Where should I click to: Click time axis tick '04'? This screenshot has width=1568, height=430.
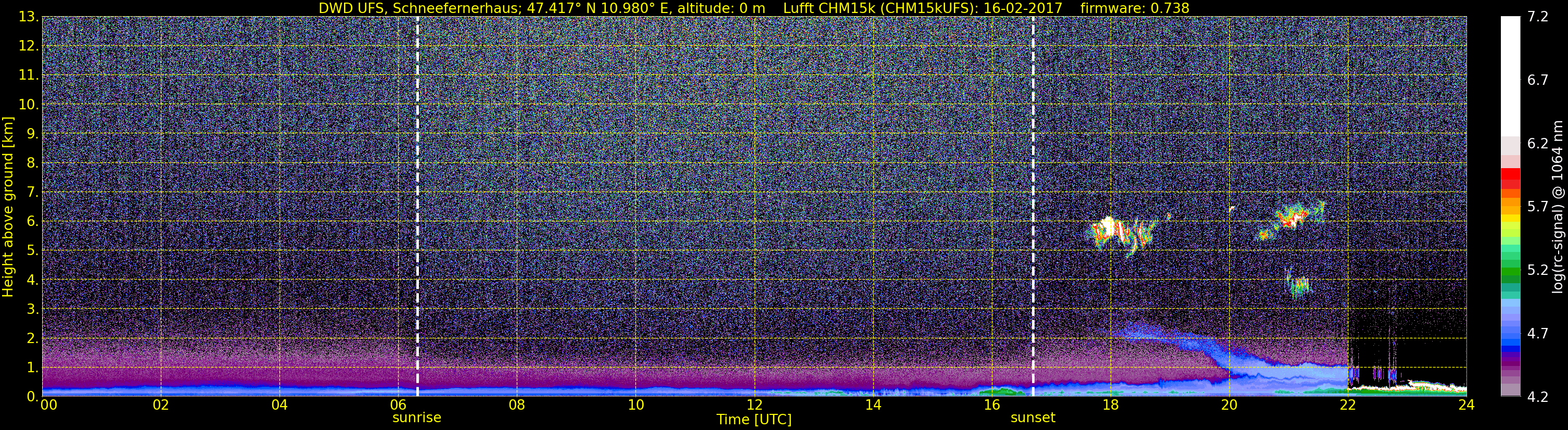(279, 406)
